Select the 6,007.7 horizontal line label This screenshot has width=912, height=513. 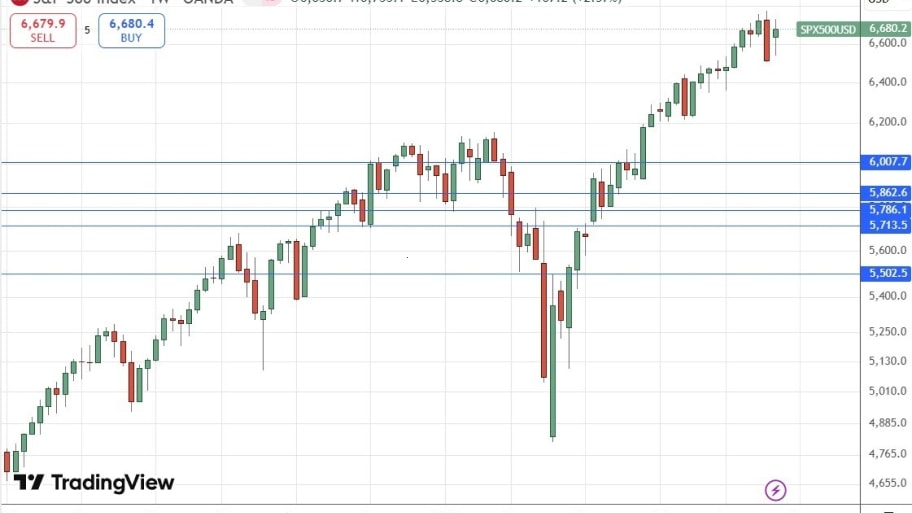pyautogui.click(x=889, y=162)
